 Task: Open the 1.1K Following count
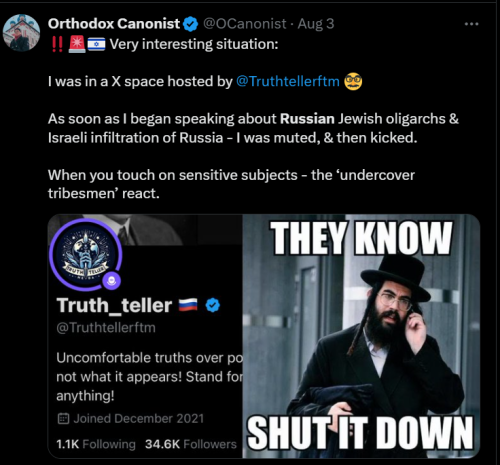coord(96,444)
